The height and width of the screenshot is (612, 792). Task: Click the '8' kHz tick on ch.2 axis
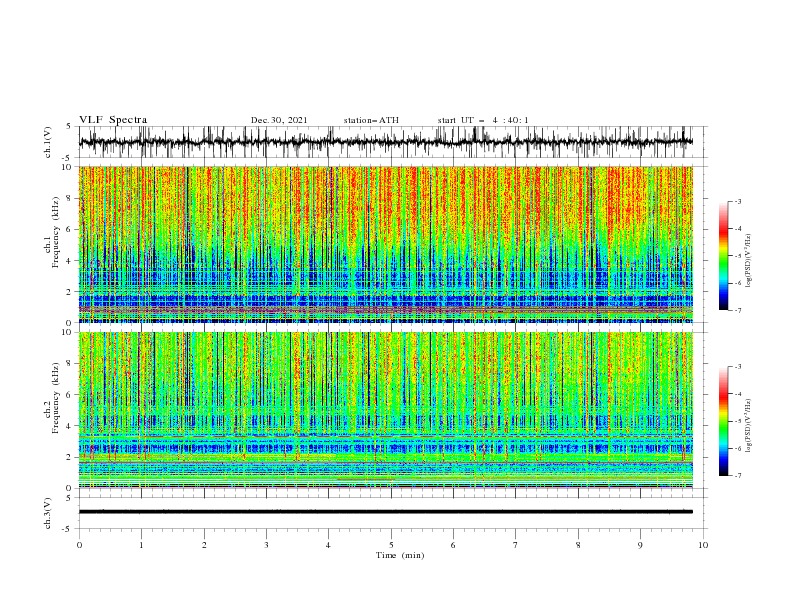coord(71,364)
